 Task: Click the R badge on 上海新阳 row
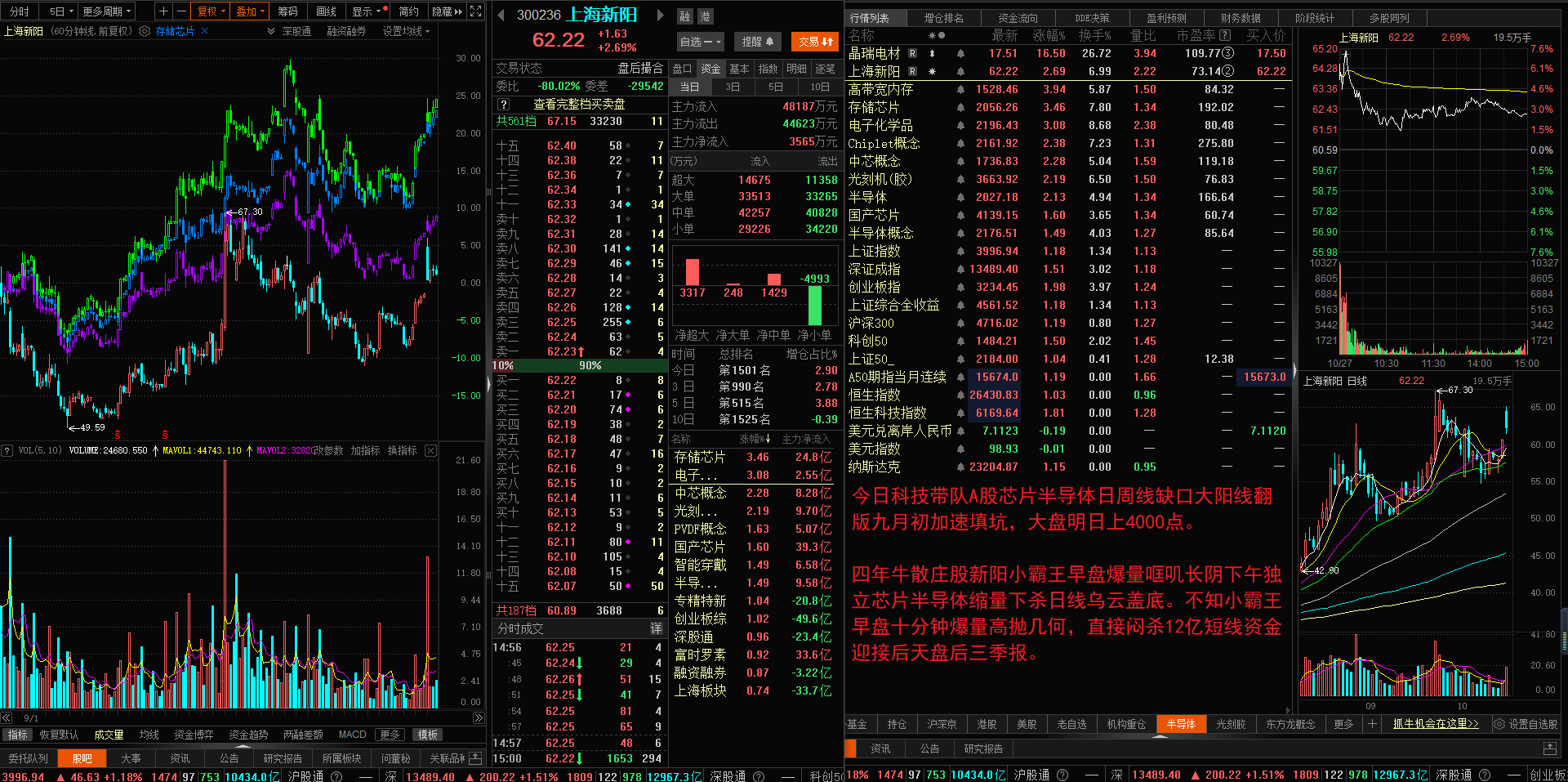[912, 71]
